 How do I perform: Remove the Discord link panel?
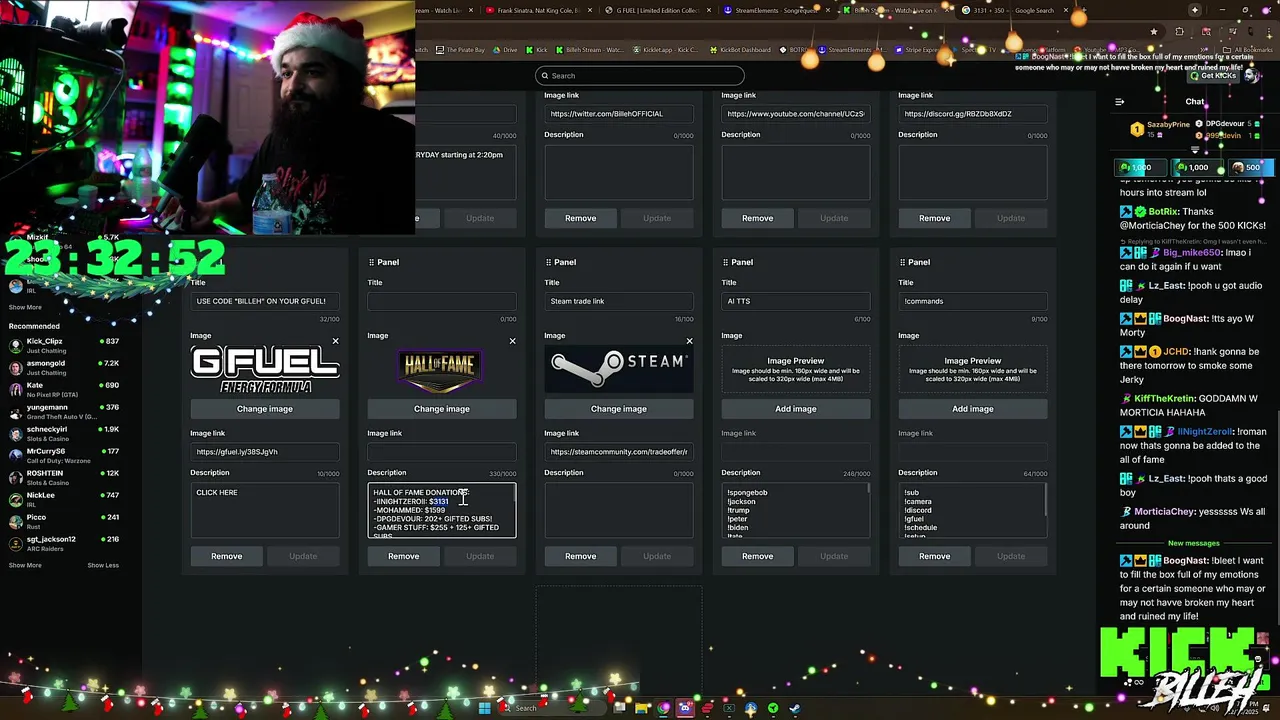point(934,218)
